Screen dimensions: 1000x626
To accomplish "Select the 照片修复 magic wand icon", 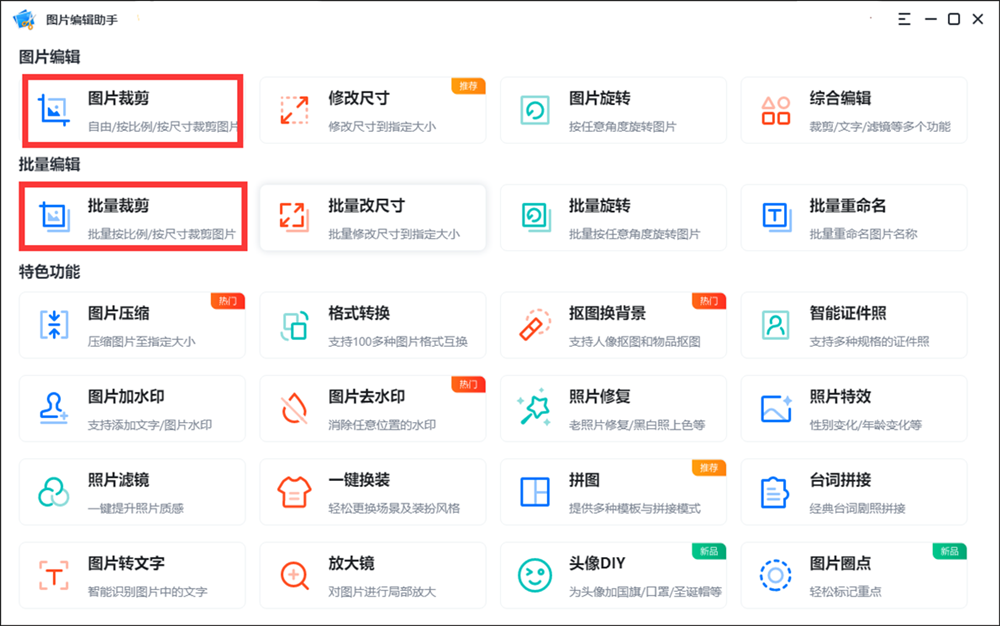I will [x=534, y=407].
